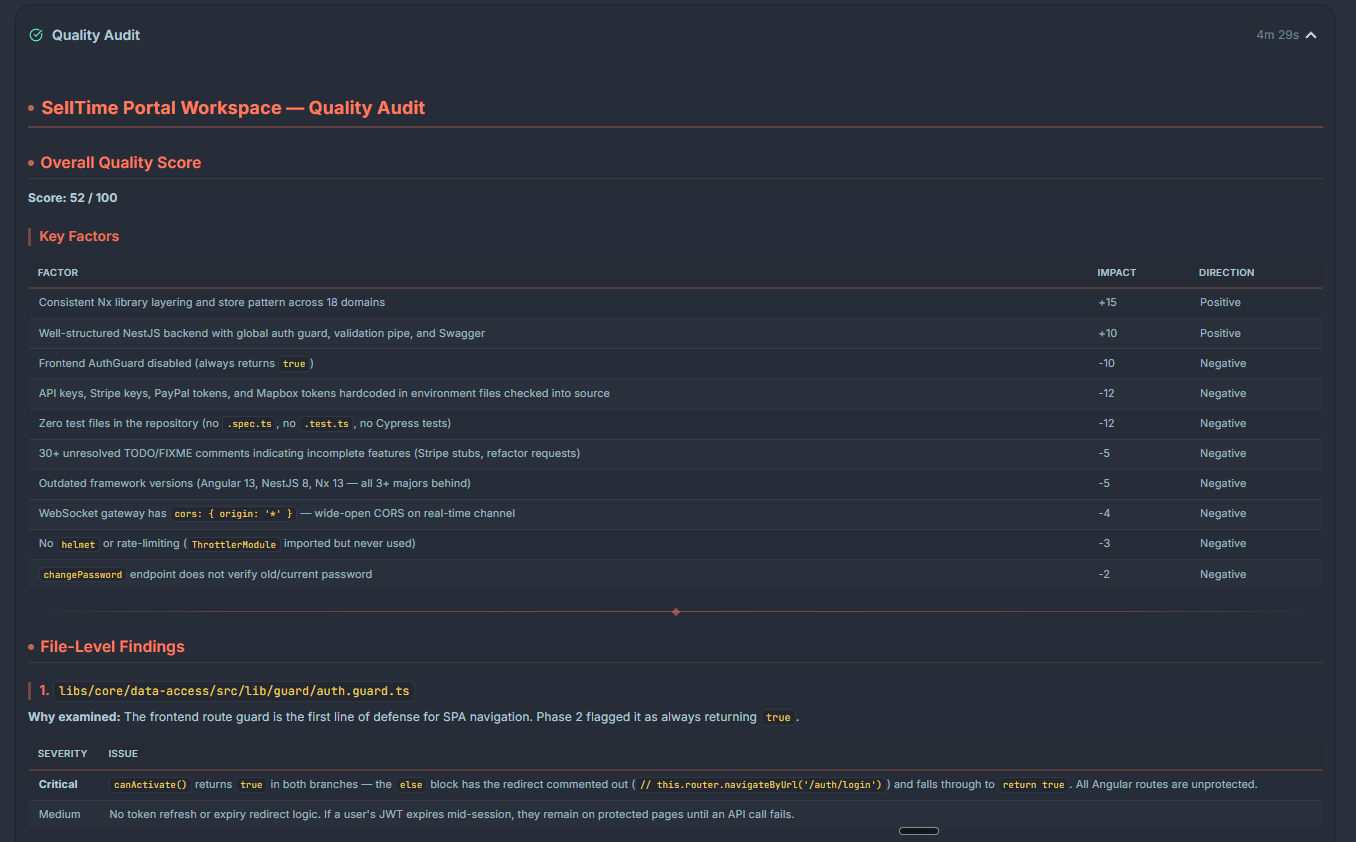Collapse the Quality Audit panel with the chevron

[x=1311, y=35]
